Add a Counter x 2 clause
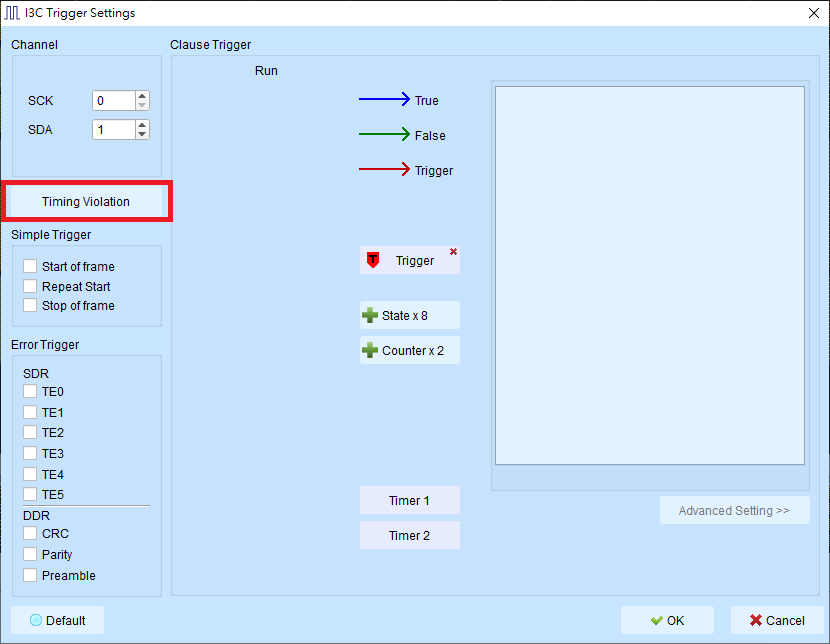Image resolution: width=830 pixels, height=644 pixels. [x=410, y=350]
